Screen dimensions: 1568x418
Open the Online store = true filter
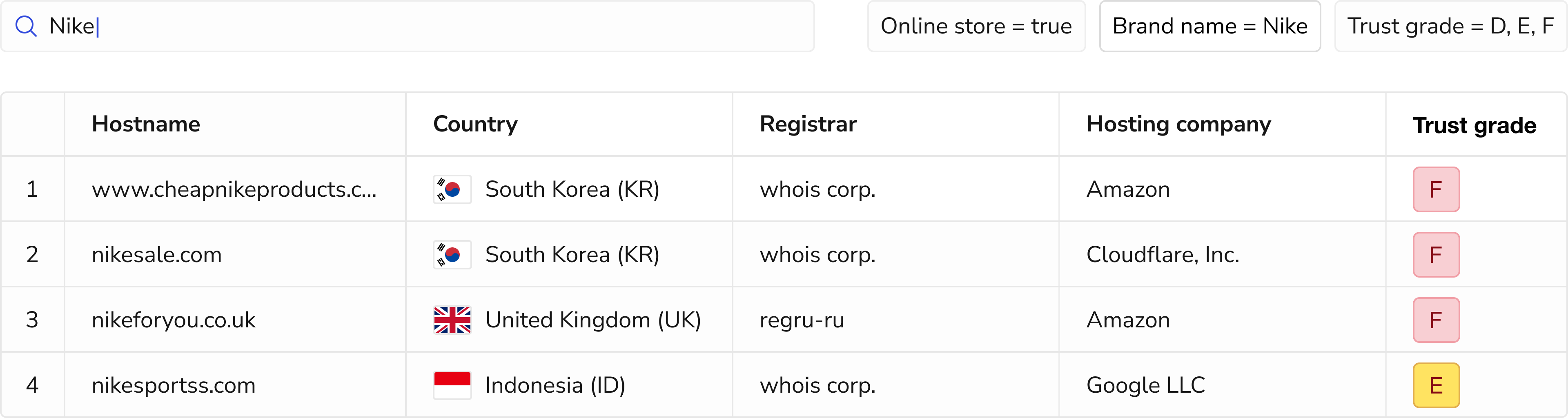click(976, 26)
